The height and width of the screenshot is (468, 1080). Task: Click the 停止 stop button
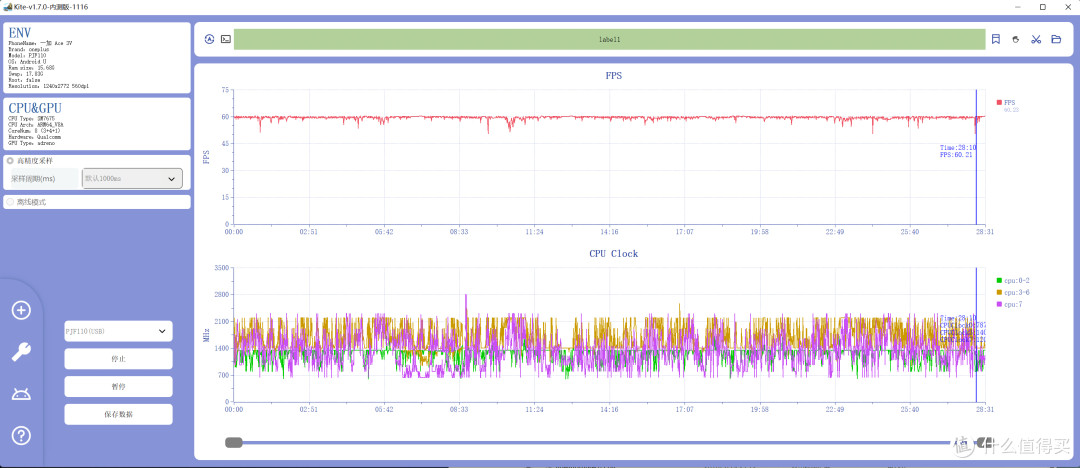pos(118,359)
